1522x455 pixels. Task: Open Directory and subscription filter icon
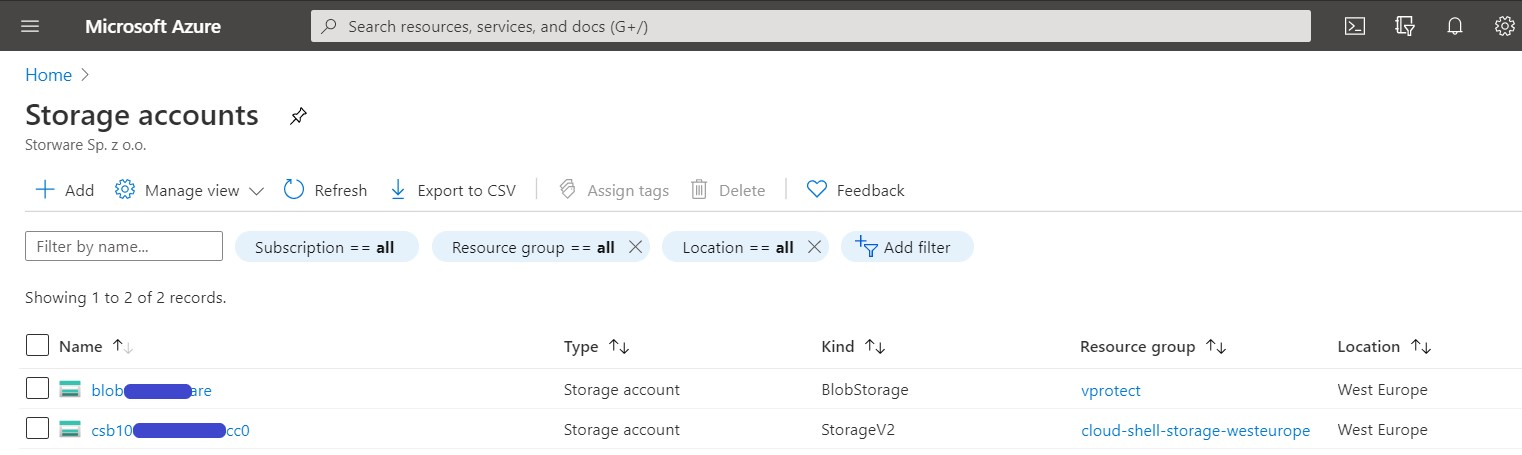(x=1404, y=27)
